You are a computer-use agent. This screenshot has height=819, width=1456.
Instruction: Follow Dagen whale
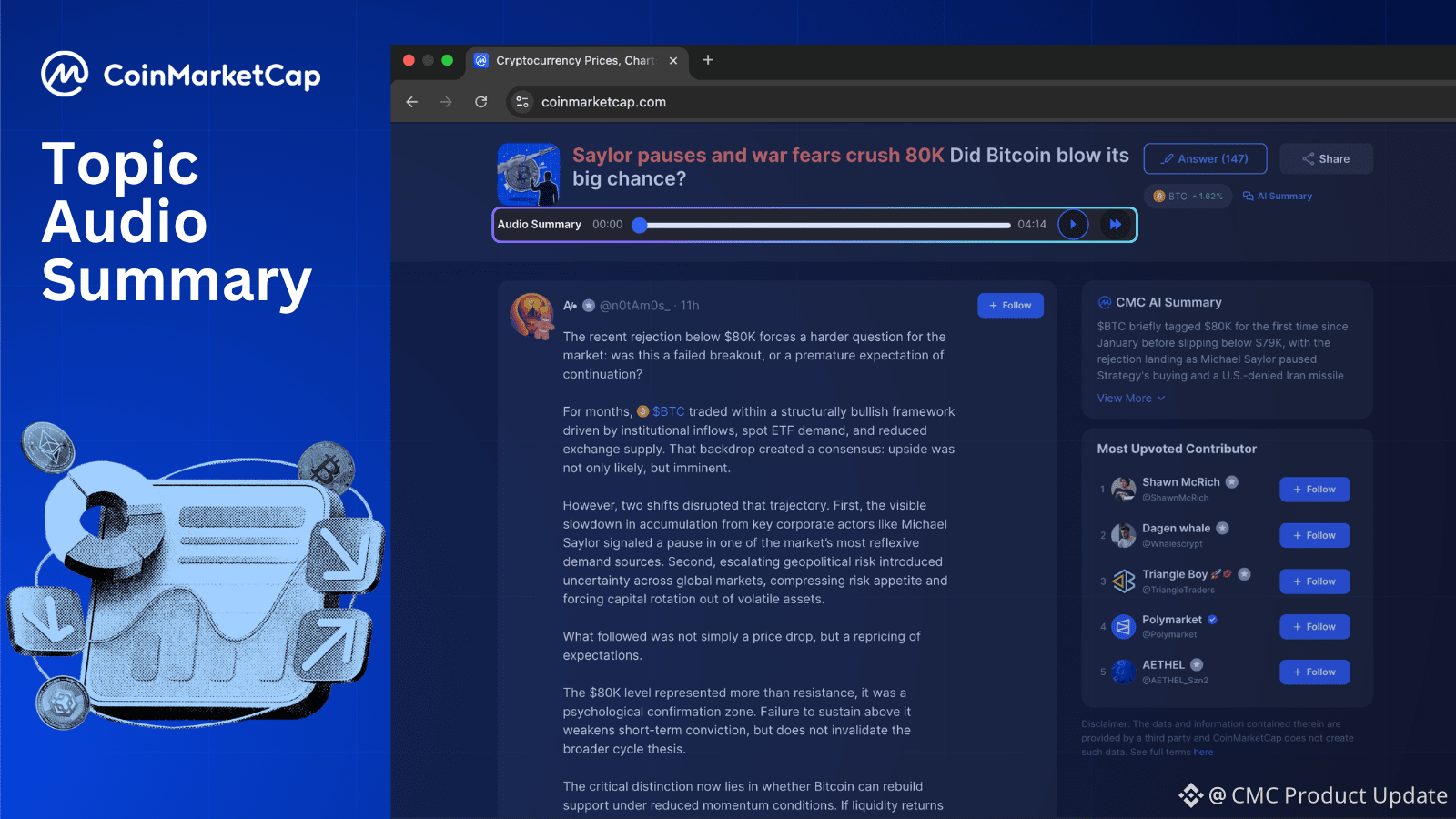click(x=1315, y=535)
